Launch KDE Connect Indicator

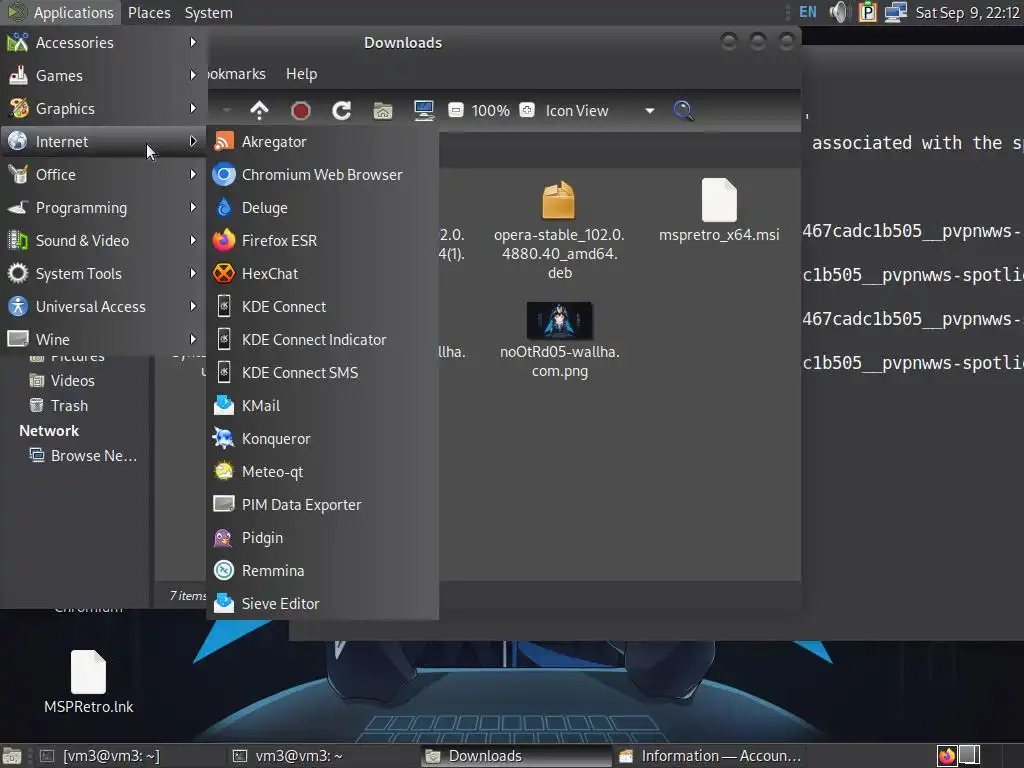coord(322,340)
